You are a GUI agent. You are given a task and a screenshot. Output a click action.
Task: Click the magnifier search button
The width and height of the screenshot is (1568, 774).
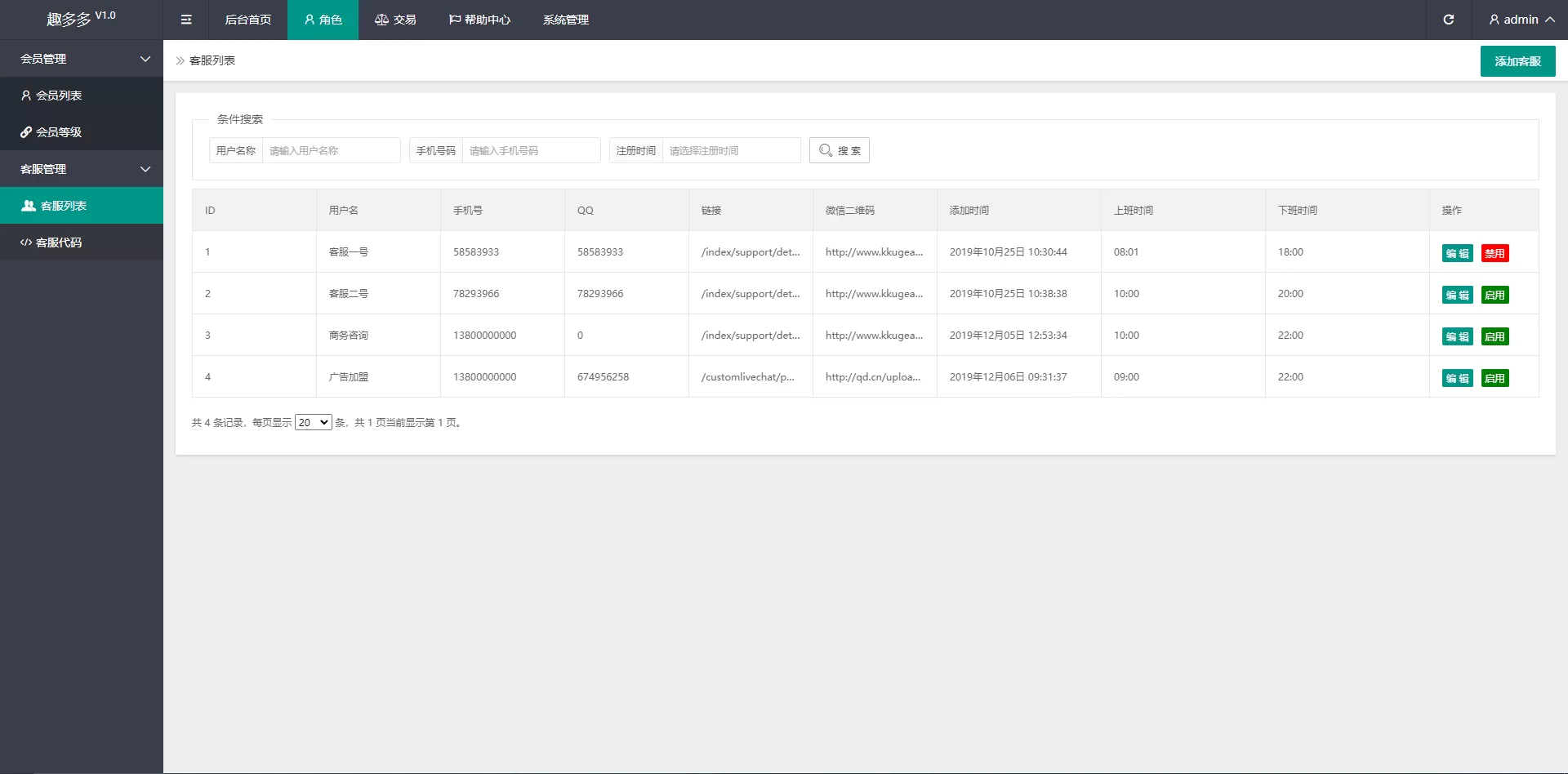(x=839, y=150)
